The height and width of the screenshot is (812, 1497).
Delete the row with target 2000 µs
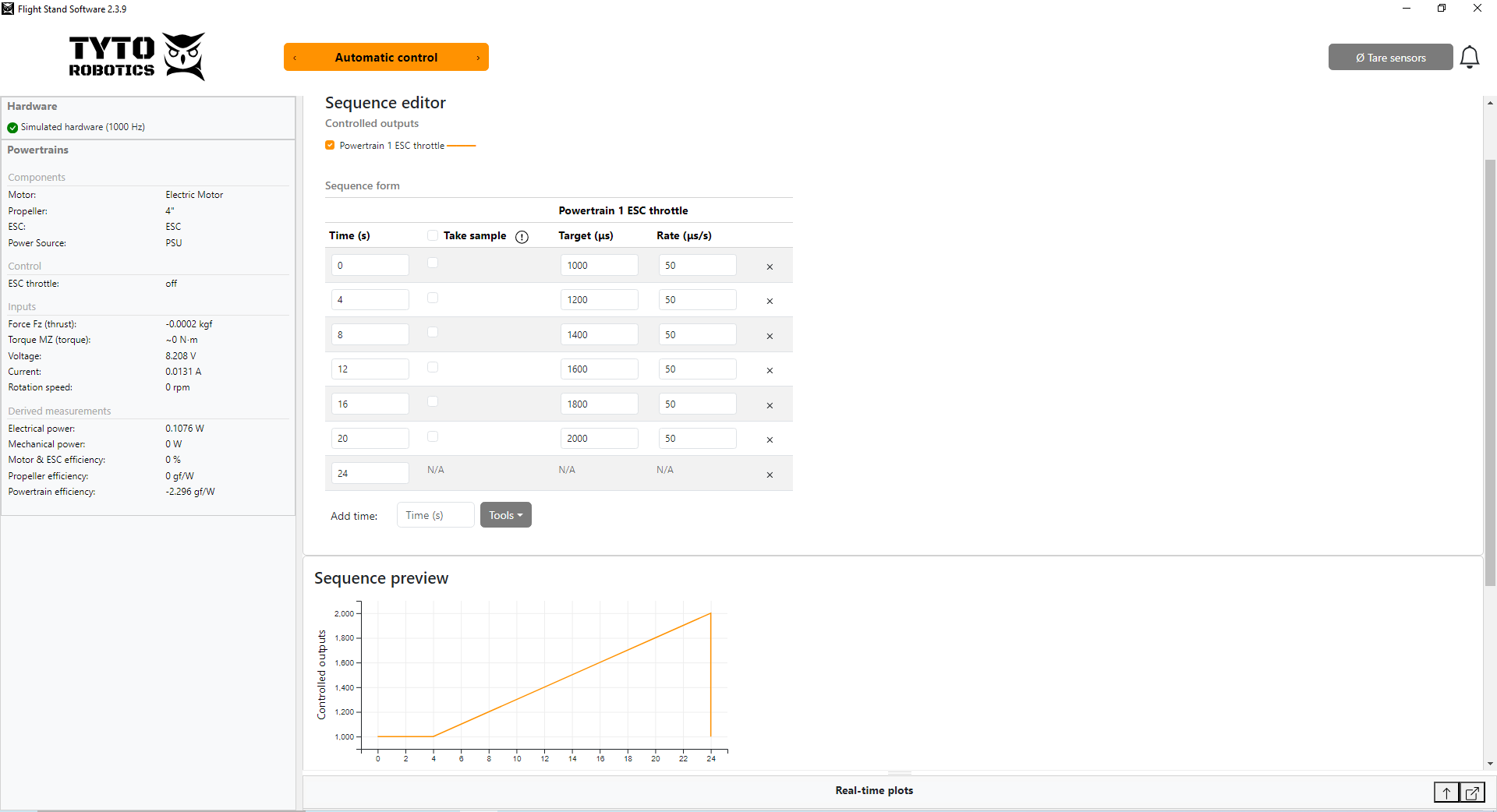(770, 440)
